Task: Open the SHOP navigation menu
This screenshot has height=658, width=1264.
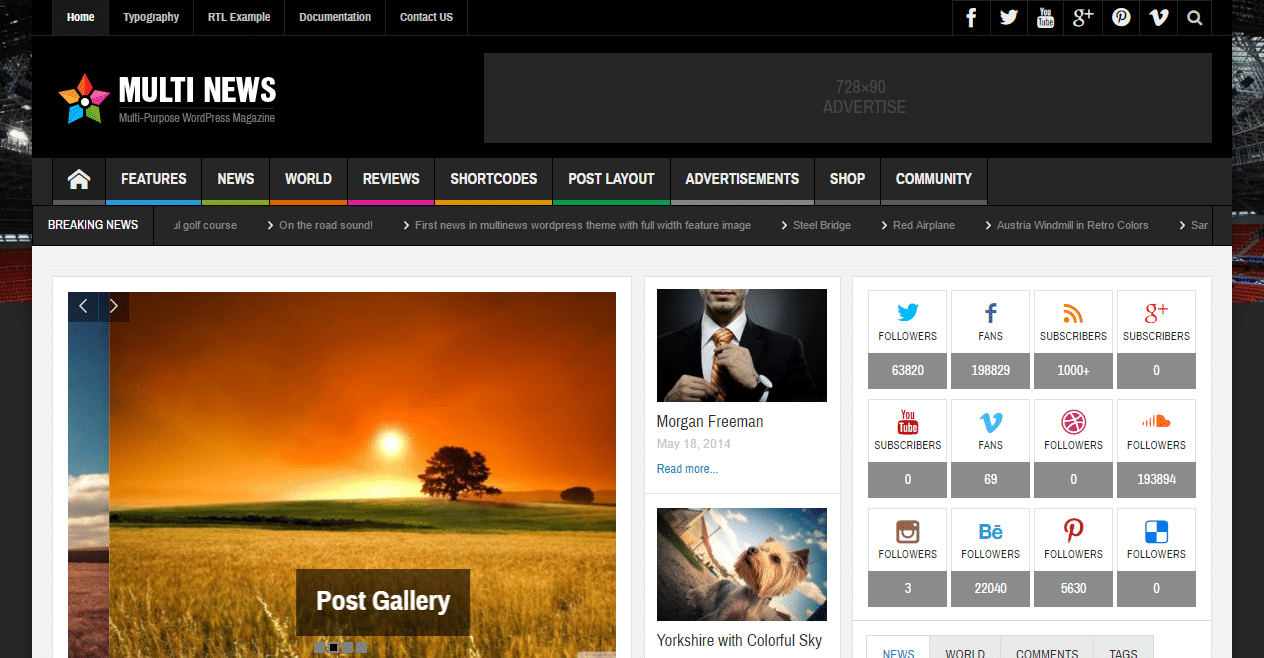Action: pos(847,180)
